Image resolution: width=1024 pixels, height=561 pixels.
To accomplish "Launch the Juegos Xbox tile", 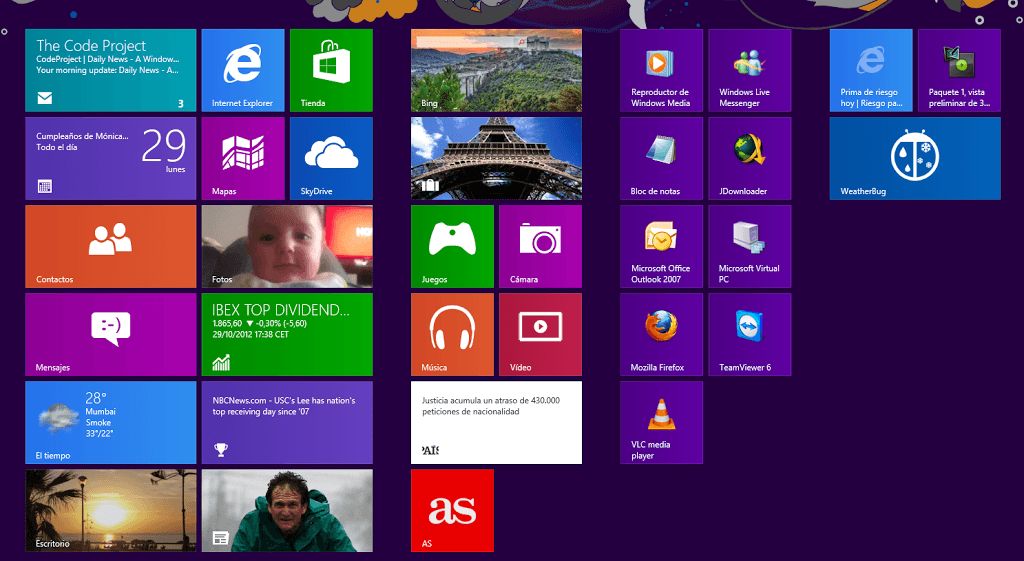I will 453,247.
